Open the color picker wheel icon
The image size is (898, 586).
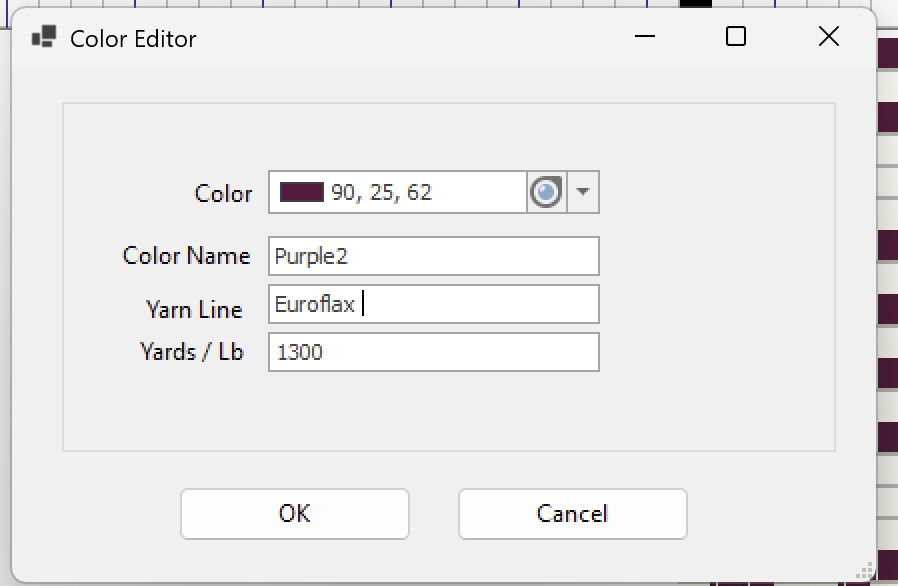tap(545, 192)
